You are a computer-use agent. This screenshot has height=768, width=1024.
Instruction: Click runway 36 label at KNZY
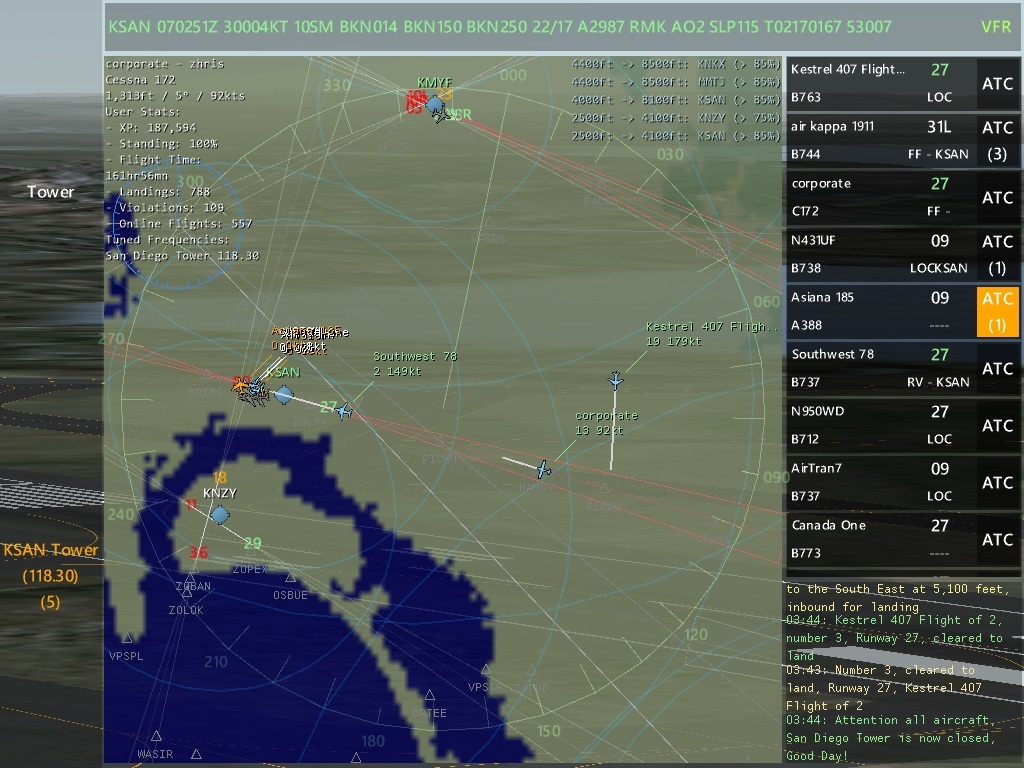click(199, 552)
